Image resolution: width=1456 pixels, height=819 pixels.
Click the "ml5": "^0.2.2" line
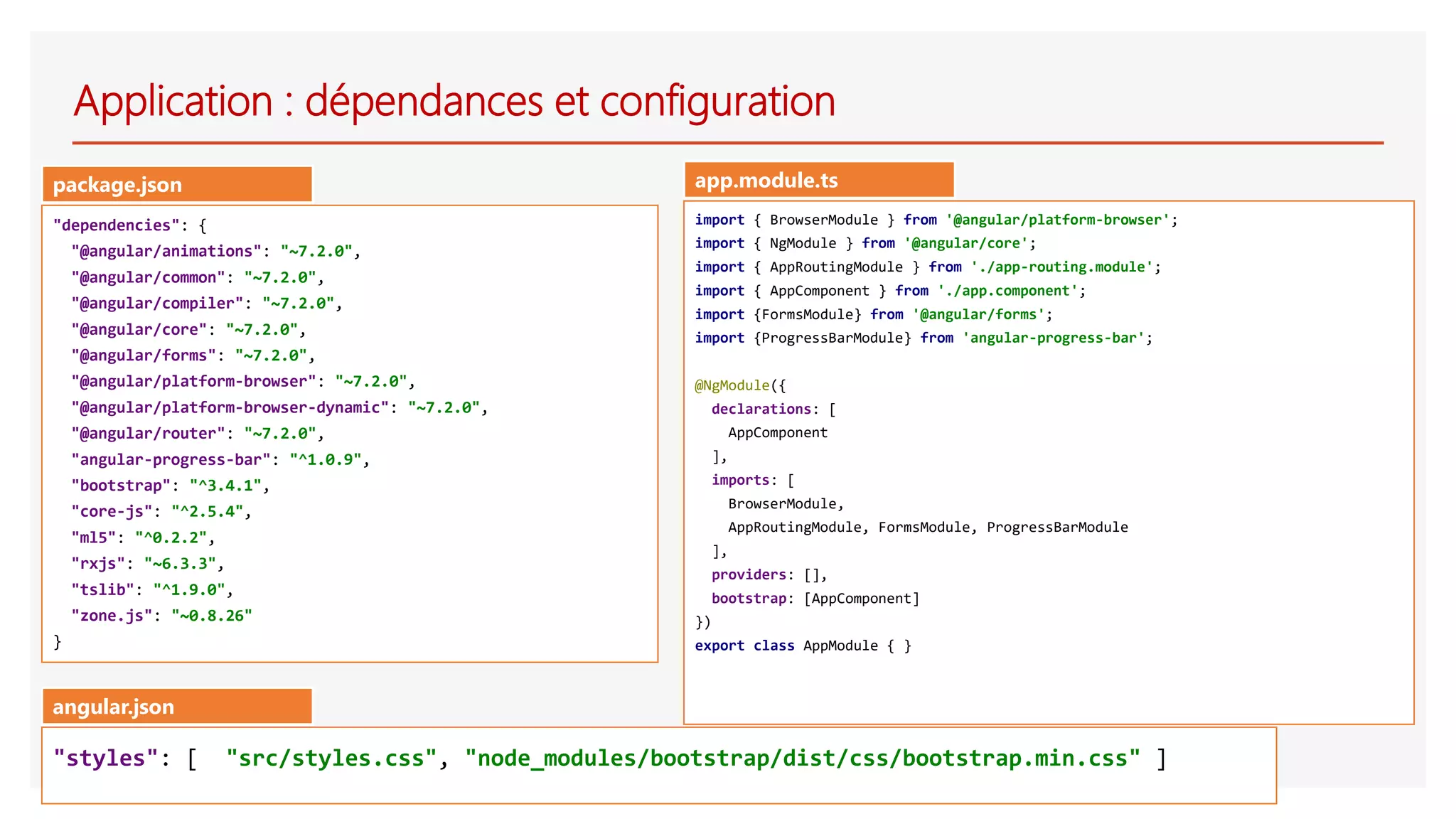coord(143,537)
